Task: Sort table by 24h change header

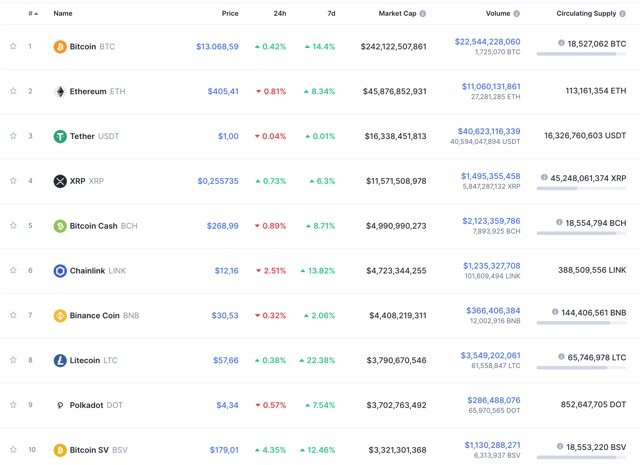Action: pos(280,13)
